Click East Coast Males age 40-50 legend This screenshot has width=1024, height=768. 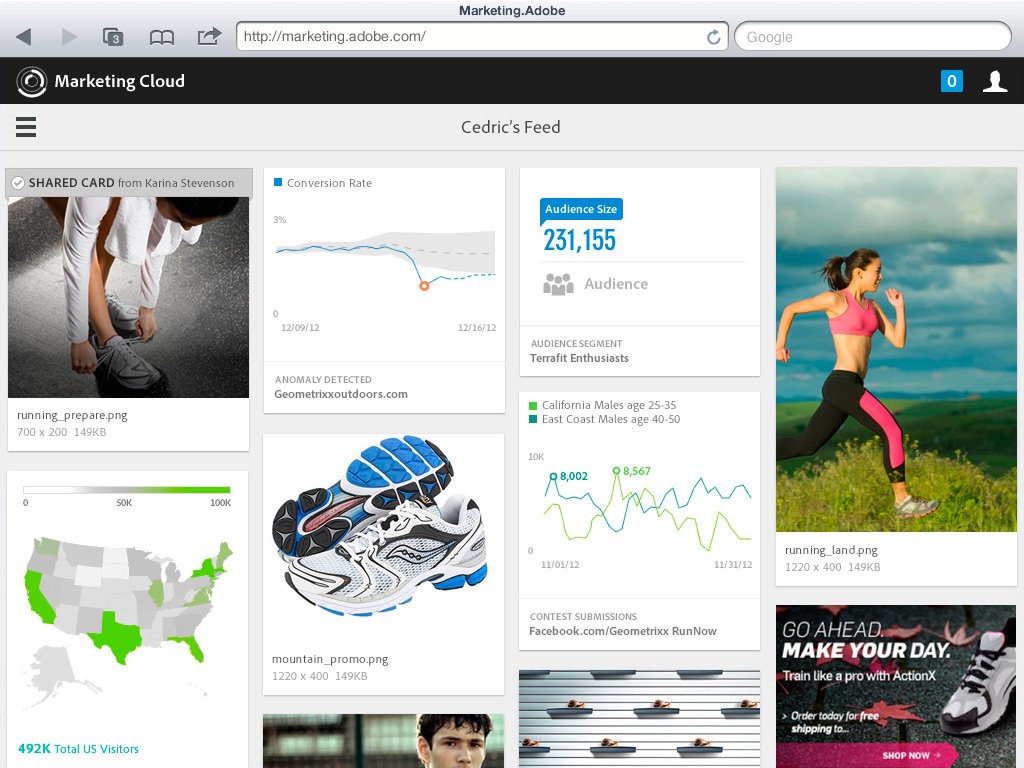tap(611, 419)
